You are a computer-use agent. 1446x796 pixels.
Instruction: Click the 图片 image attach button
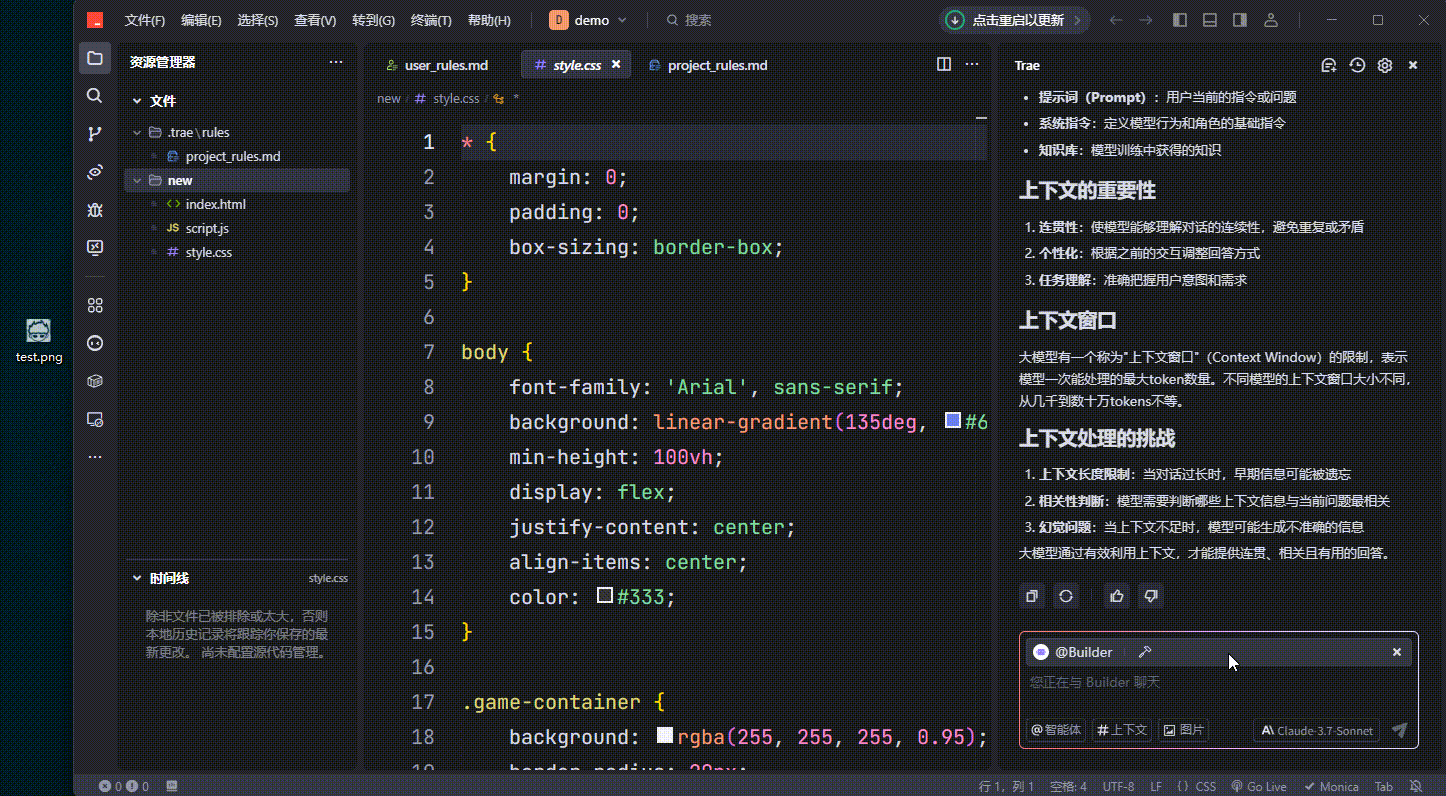(x=1184, y=730)
